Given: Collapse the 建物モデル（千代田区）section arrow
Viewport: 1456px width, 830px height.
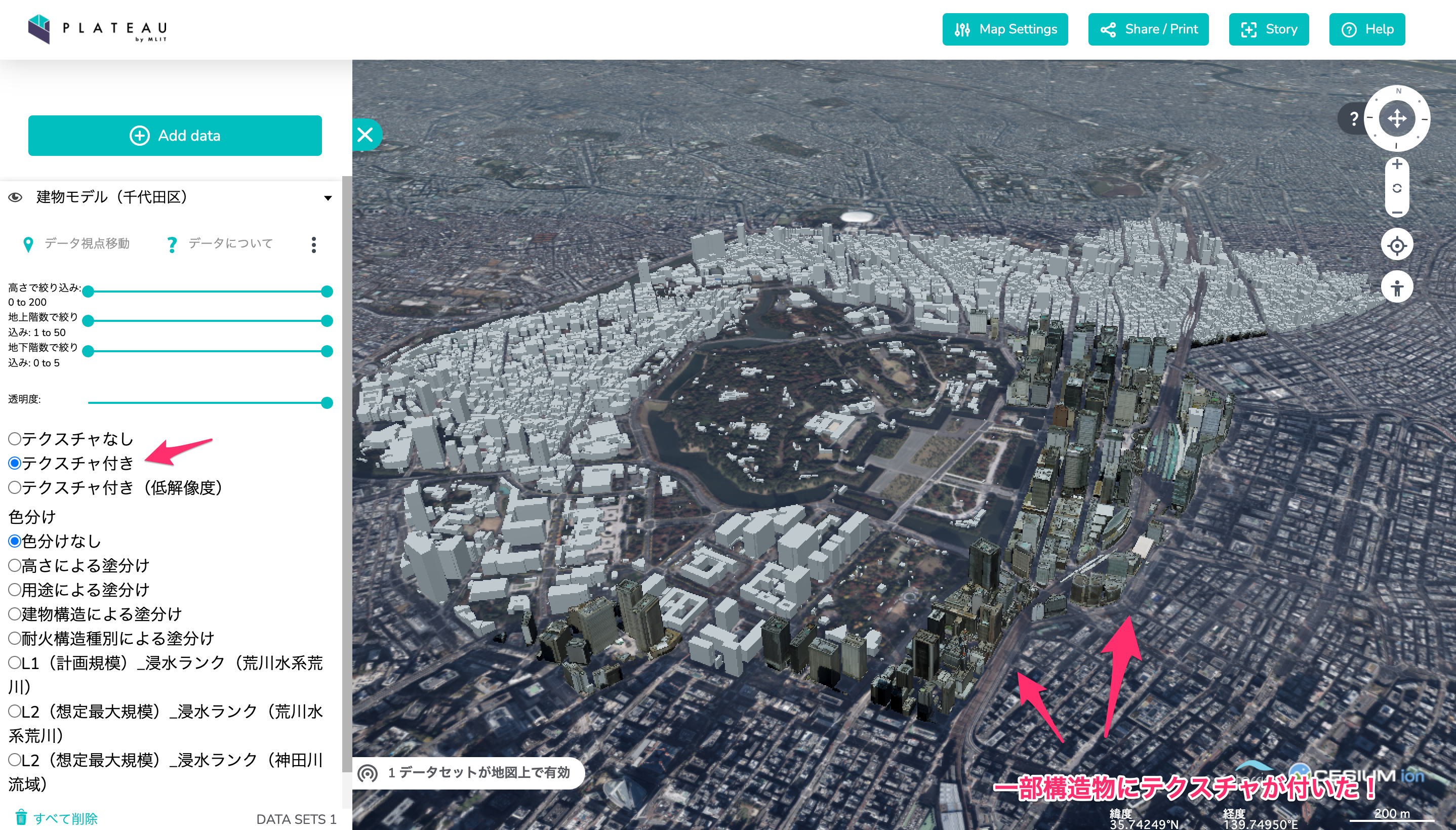Looking at the screenshot, I should tap(328, 198).
